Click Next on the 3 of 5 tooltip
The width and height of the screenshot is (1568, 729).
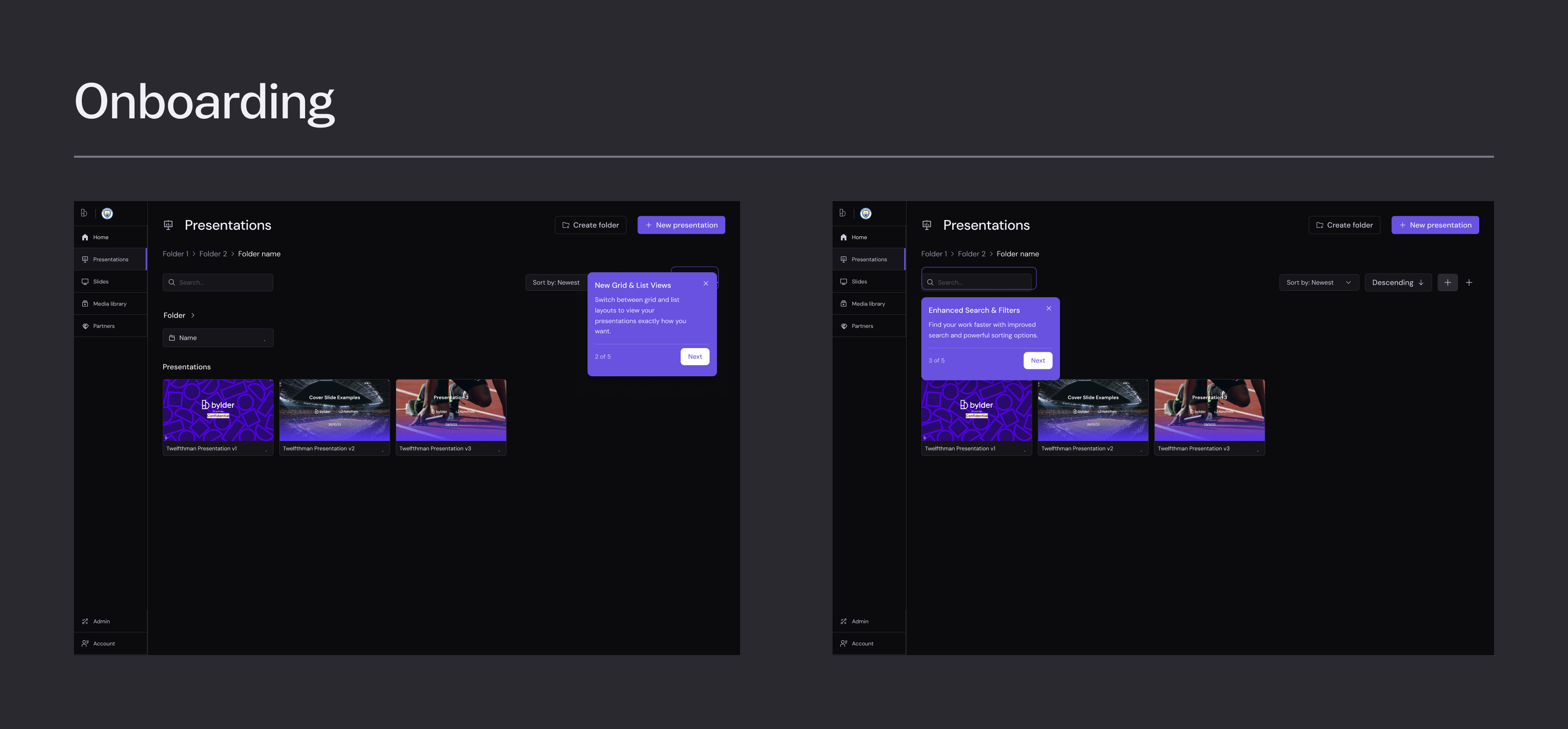(1037, 360)
